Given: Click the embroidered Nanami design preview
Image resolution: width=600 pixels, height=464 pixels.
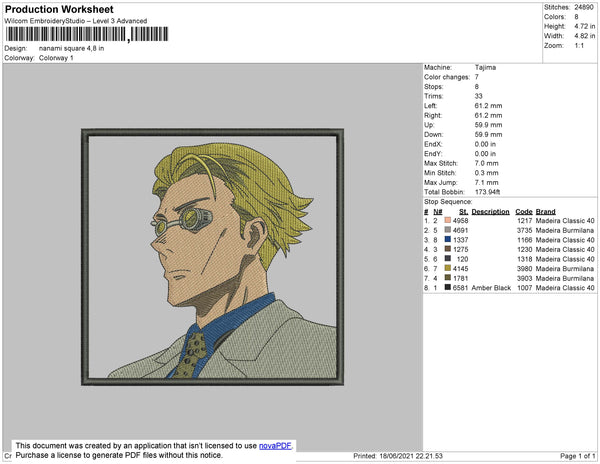Looking at the screenshot, I should [212, 257].
